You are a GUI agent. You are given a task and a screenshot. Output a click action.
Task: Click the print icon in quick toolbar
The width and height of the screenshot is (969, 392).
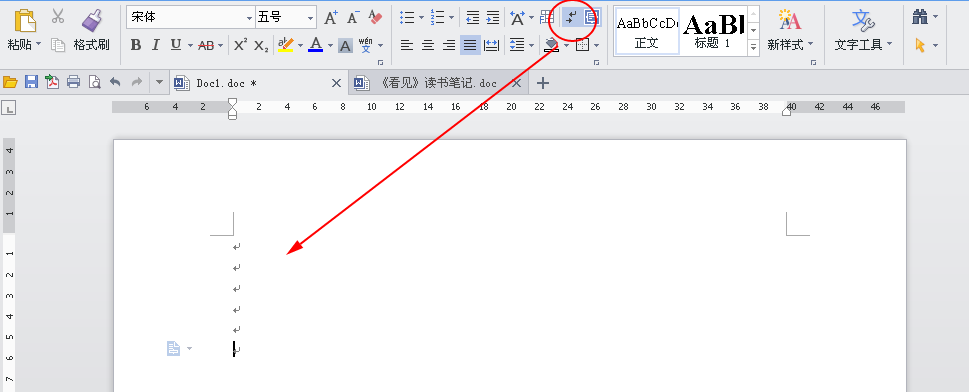pyautogui.click(x=74, y=82)
